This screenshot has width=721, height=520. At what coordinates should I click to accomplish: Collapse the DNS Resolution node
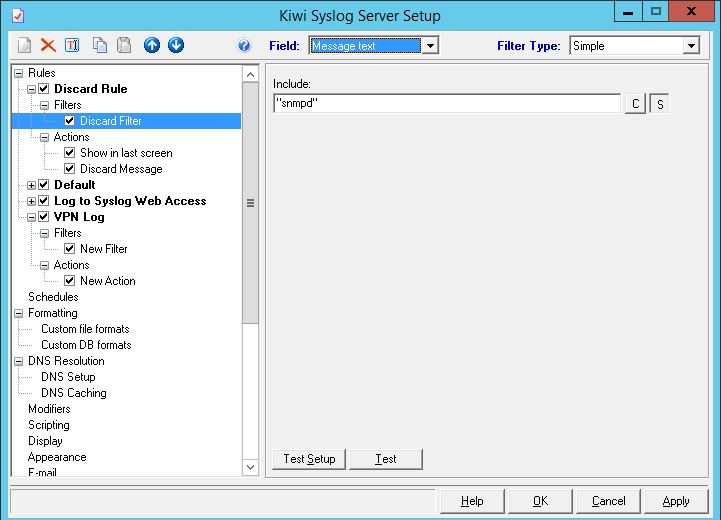18,361
